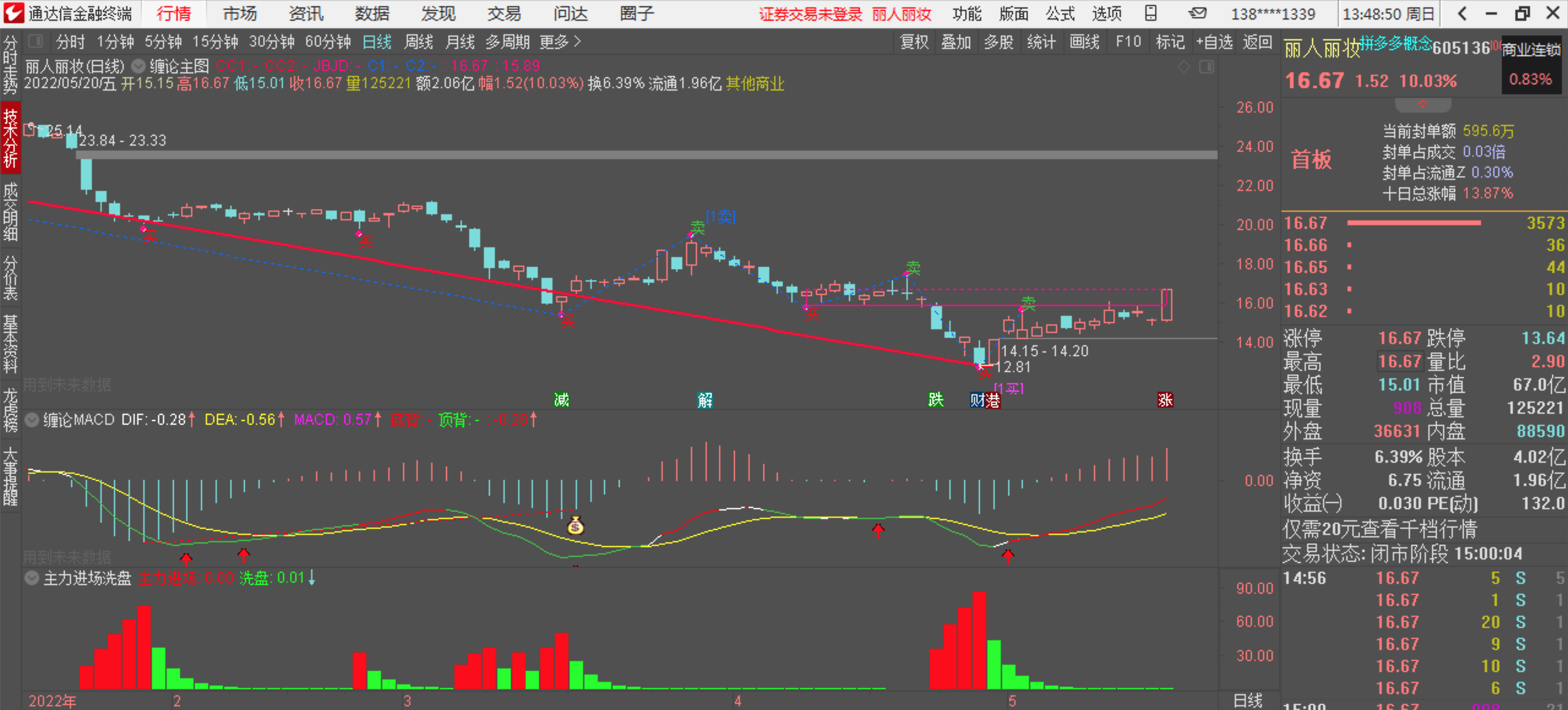Click the mobile phone icon in title bar

[x=1151, y=13]
